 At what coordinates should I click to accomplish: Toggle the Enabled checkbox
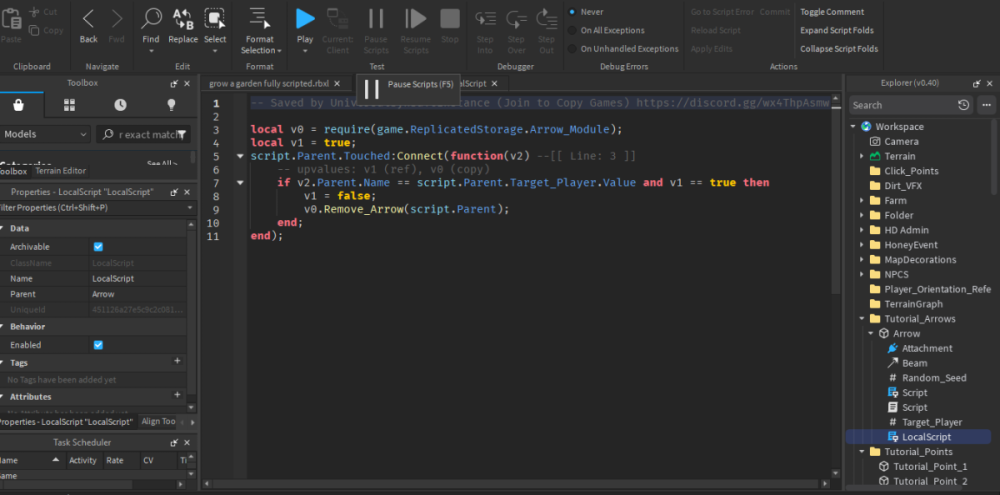98,345
